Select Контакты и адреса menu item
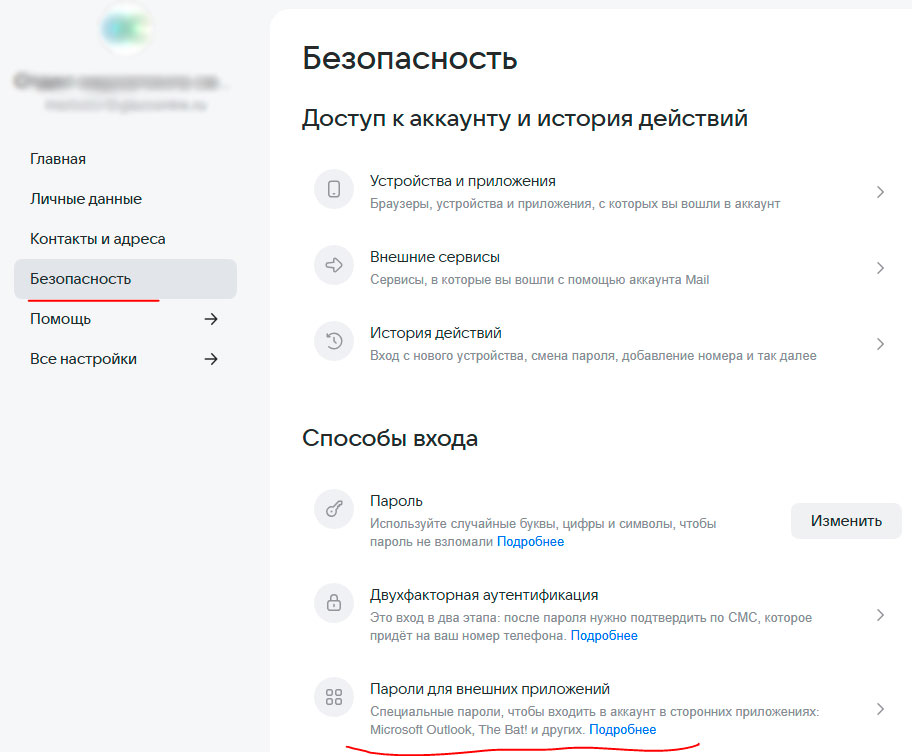 pyautogui.click(x=98, y=239)
